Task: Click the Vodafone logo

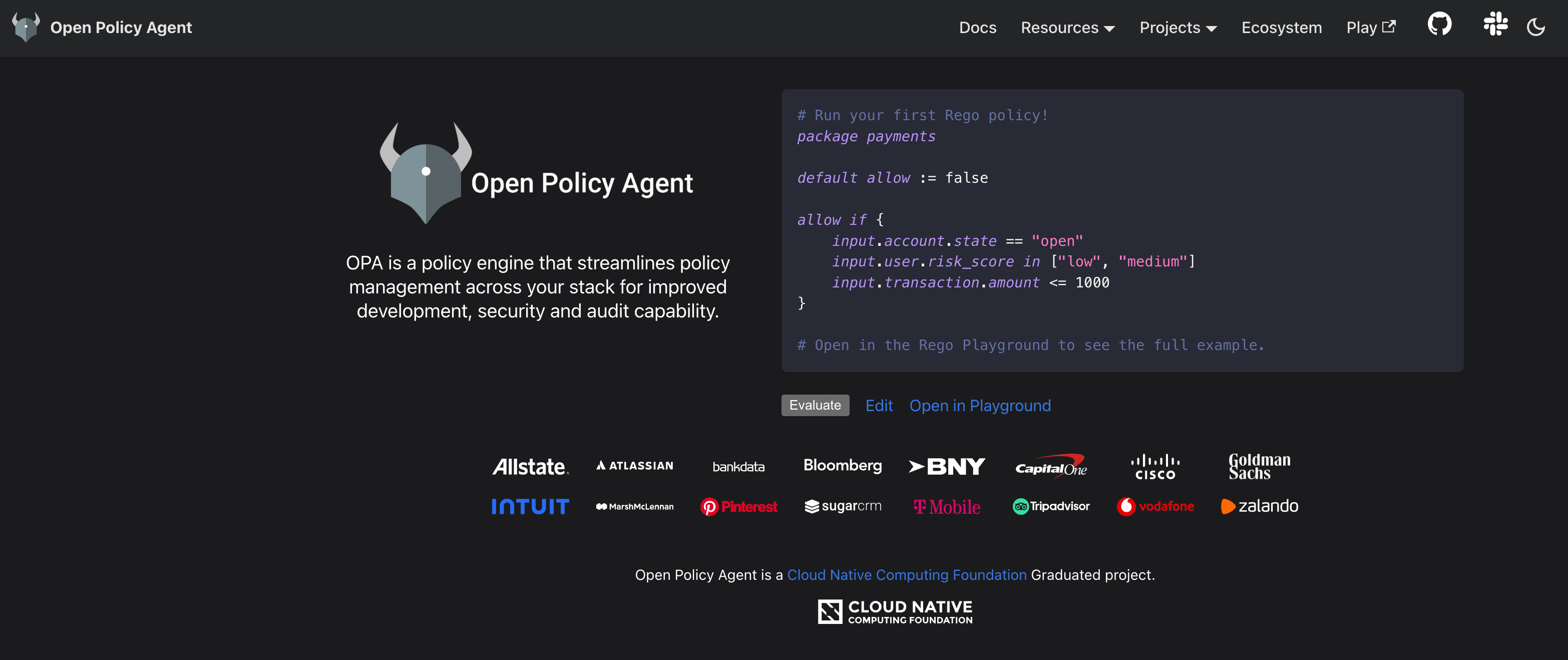Action: 1154,506
